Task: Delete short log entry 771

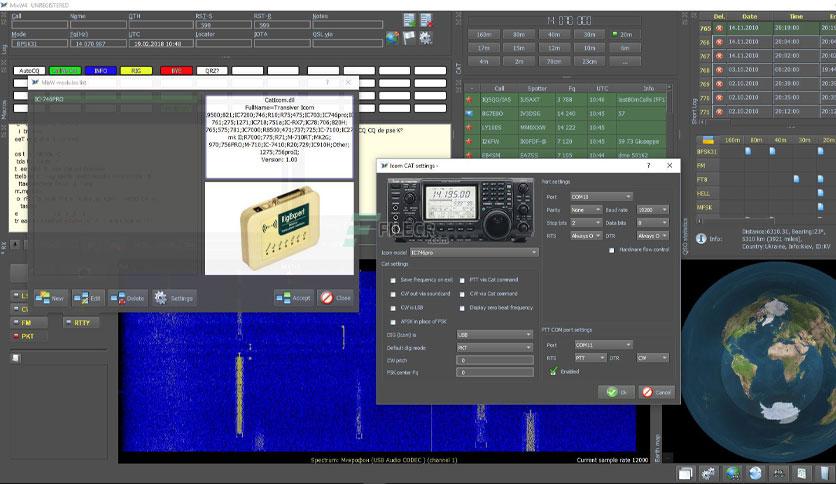Action: (719, 112)
